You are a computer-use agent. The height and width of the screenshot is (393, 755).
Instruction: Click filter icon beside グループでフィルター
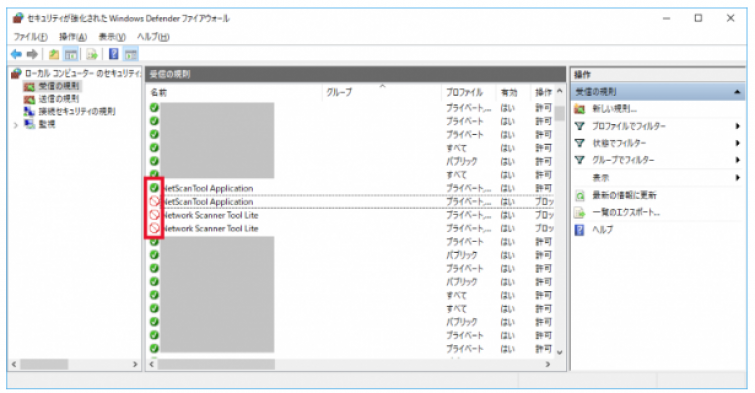(x=580, y=160)
